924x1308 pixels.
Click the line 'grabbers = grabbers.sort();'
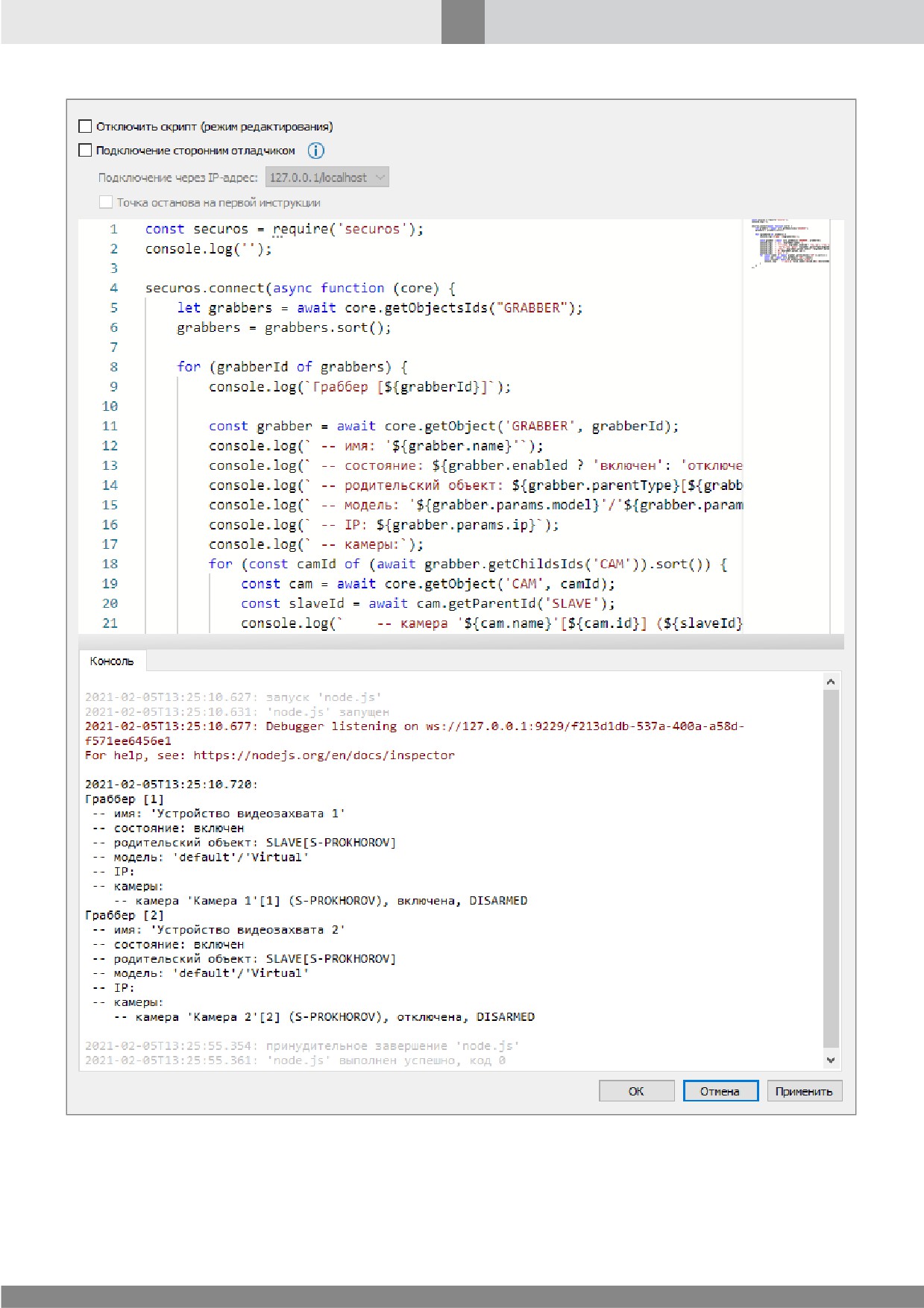[283, 327]
